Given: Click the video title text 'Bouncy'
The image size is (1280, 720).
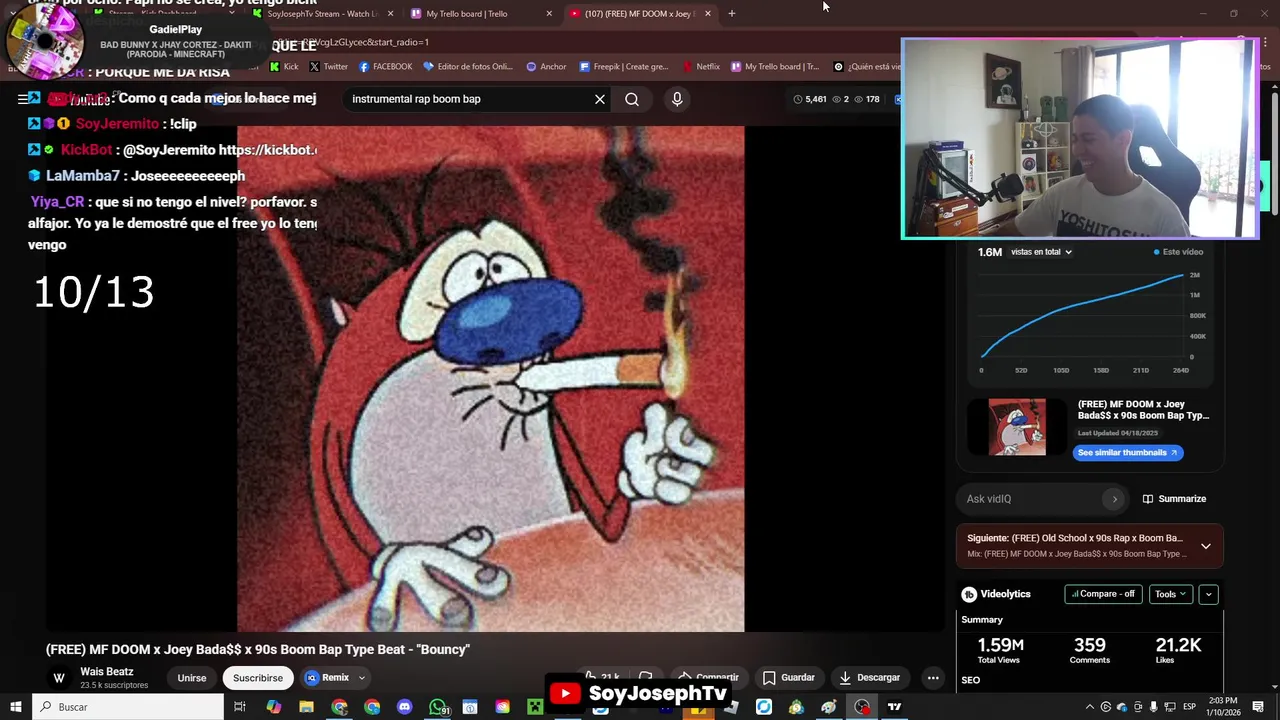Looking at the screenshot, I should [258, 650].
